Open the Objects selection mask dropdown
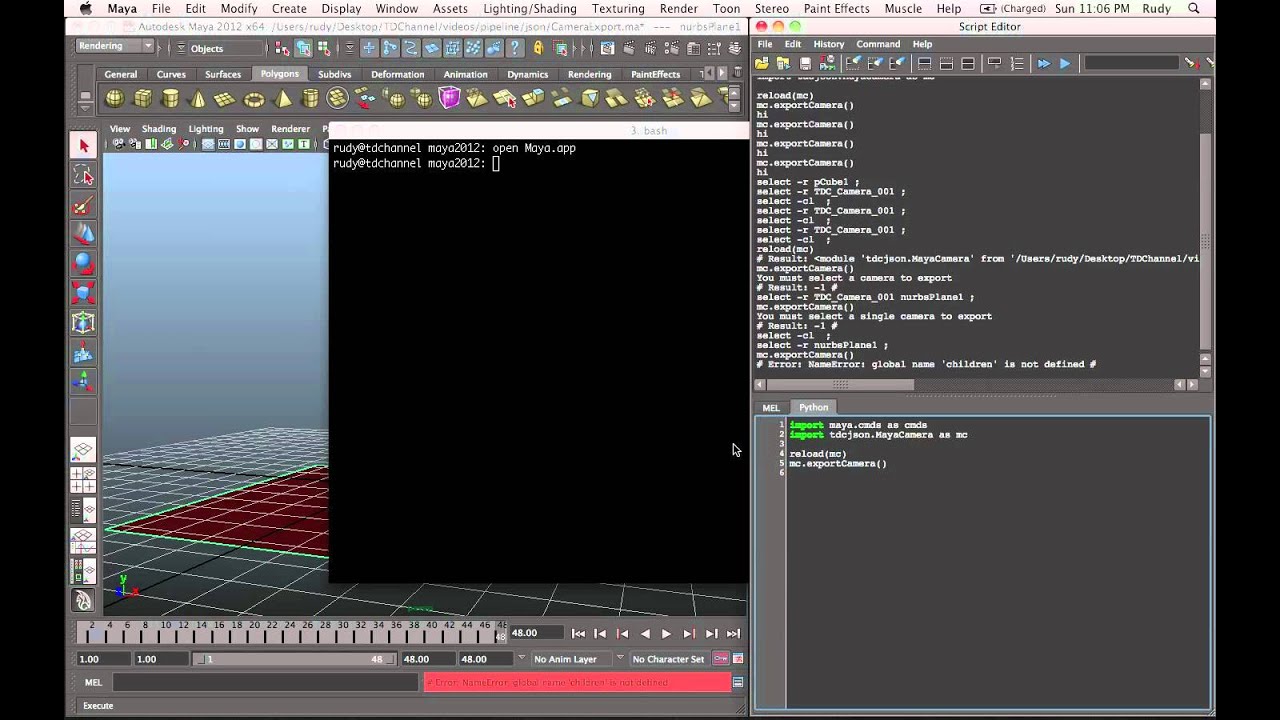Image resolution: width=1280 pixels, height=720 pixels. pos(217,48)
